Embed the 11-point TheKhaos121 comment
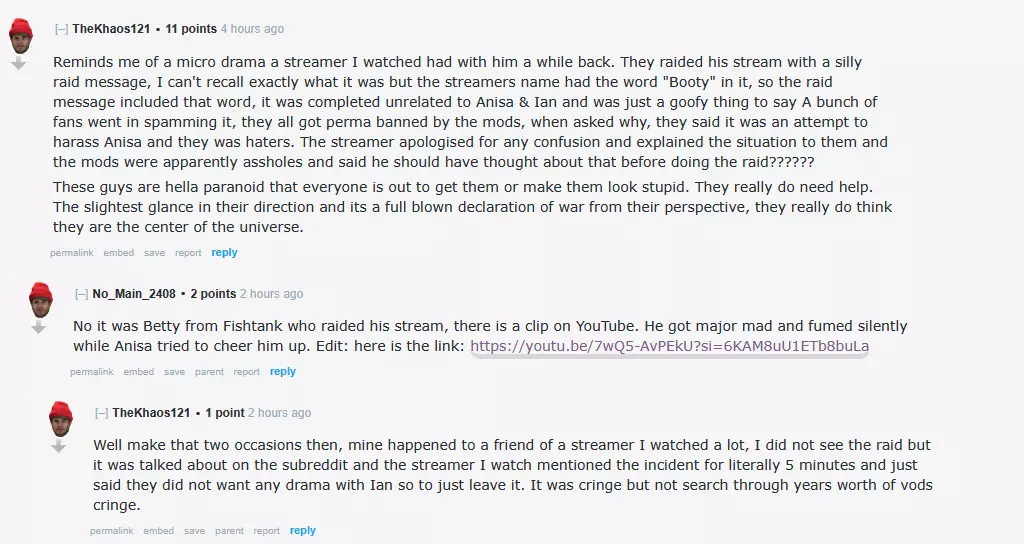The width and height of the screenshot is (1024, 544). [x=118, y=253]
